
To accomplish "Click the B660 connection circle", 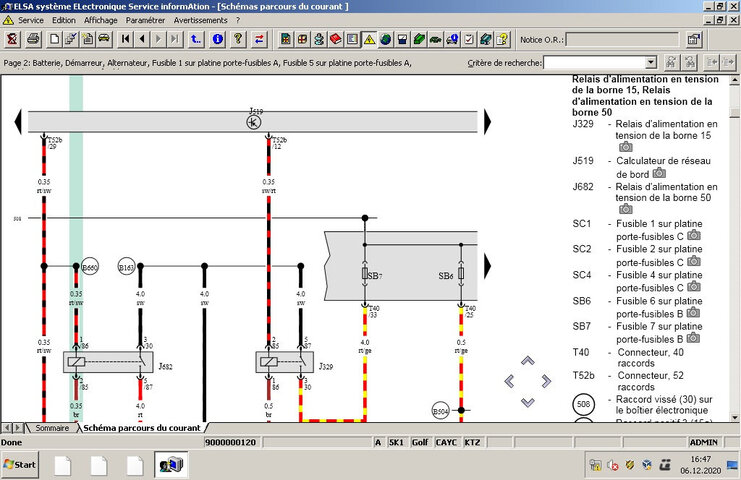I will point(90,267).
